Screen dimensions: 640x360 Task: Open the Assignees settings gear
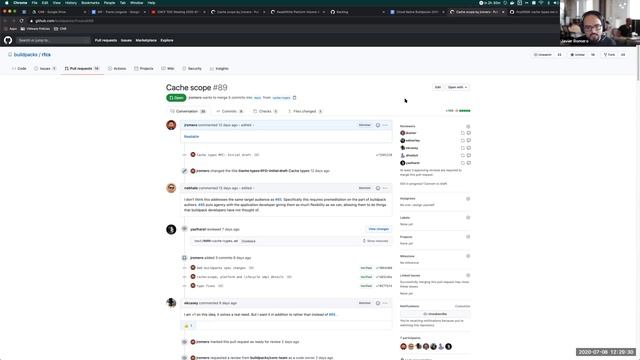(x=468, y=199)
